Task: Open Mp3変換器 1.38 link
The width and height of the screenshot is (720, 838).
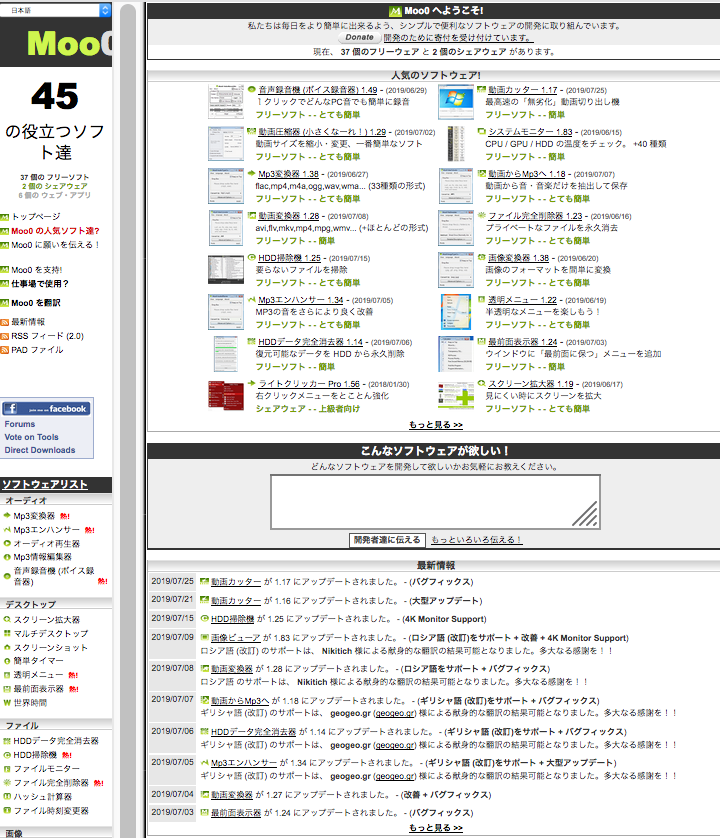Action: (x=288, y=174)
